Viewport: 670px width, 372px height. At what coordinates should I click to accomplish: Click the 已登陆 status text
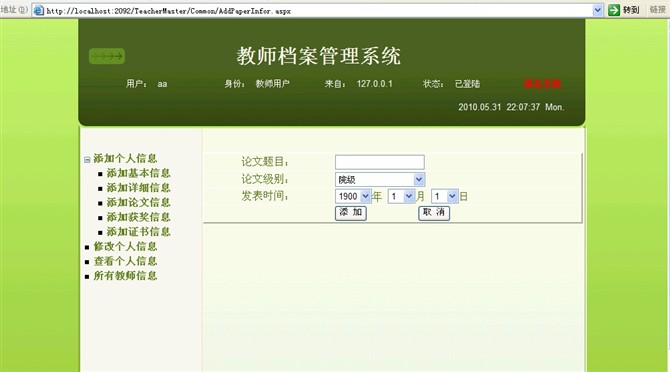point(467,84)
